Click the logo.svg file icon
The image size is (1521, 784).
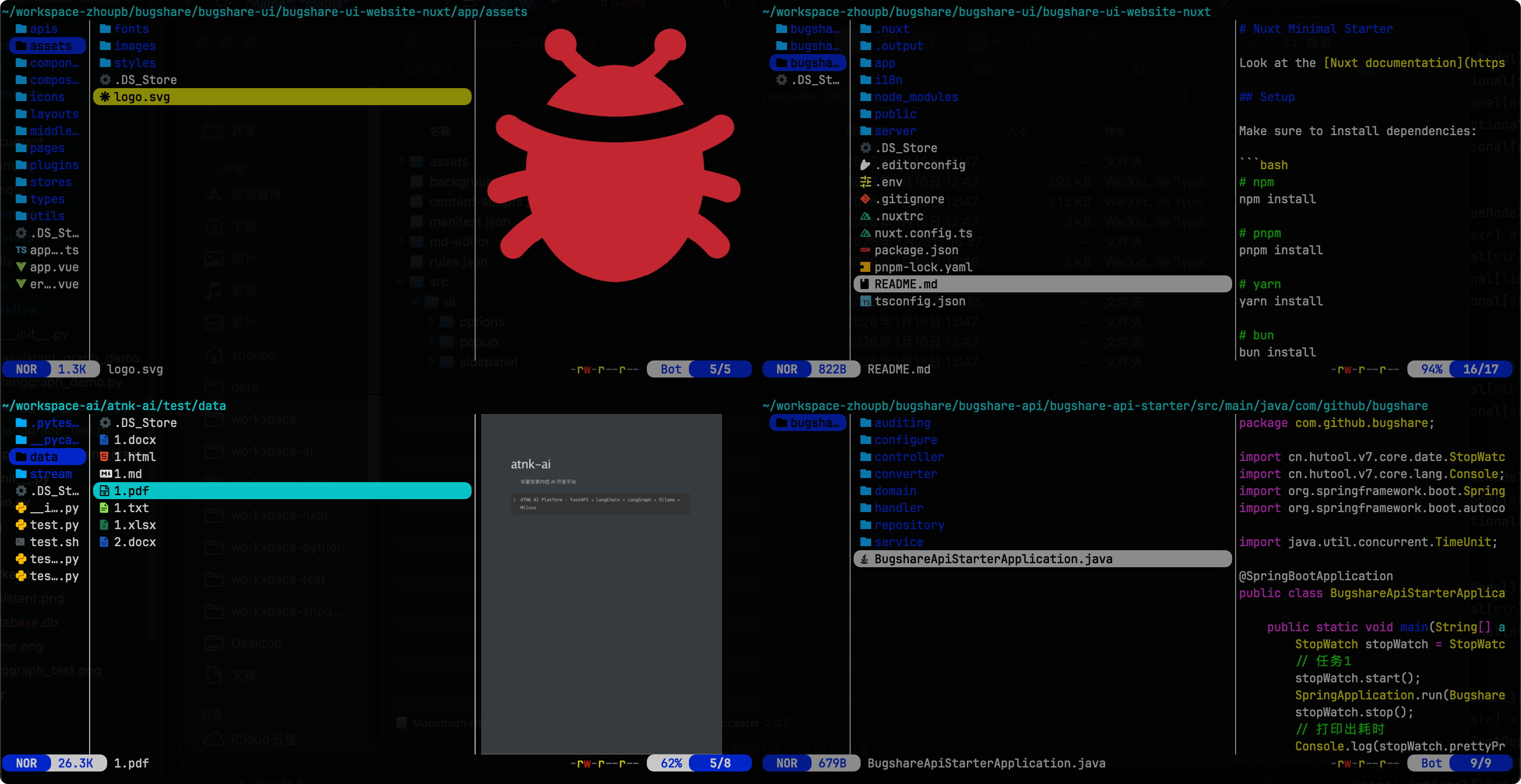click(x=105, y=97)
